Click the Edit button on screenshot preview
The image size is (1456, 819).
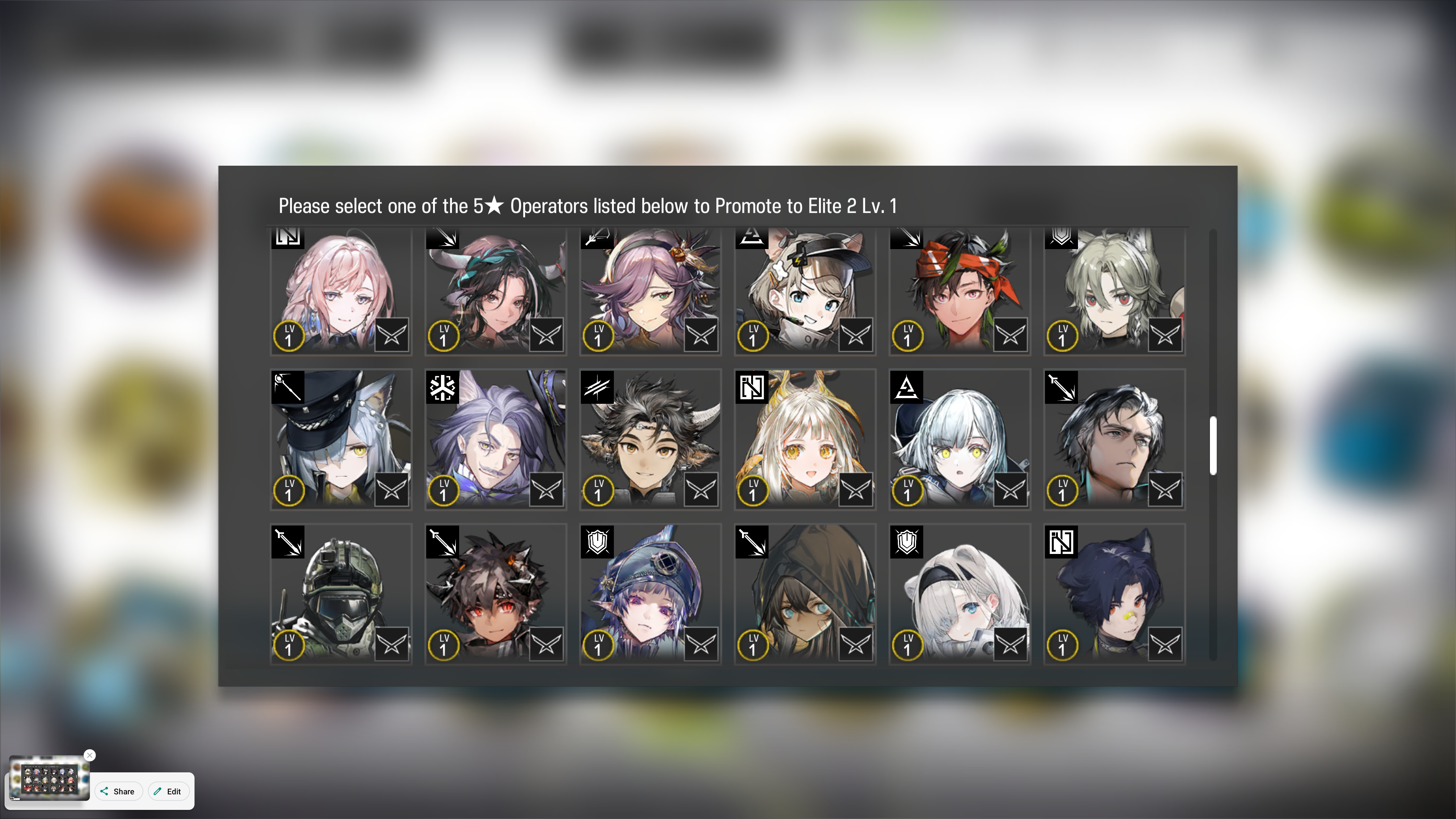click(x=168, y=791)
